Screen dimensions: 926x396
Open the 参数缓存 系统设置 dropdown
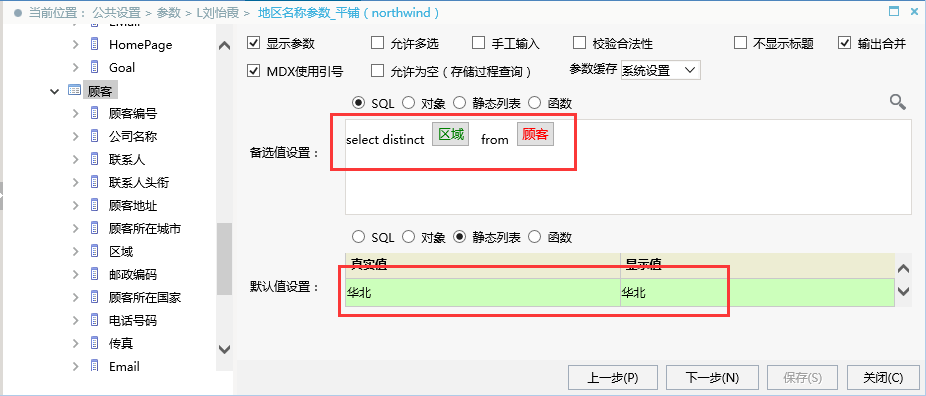(x=660, y=70)
